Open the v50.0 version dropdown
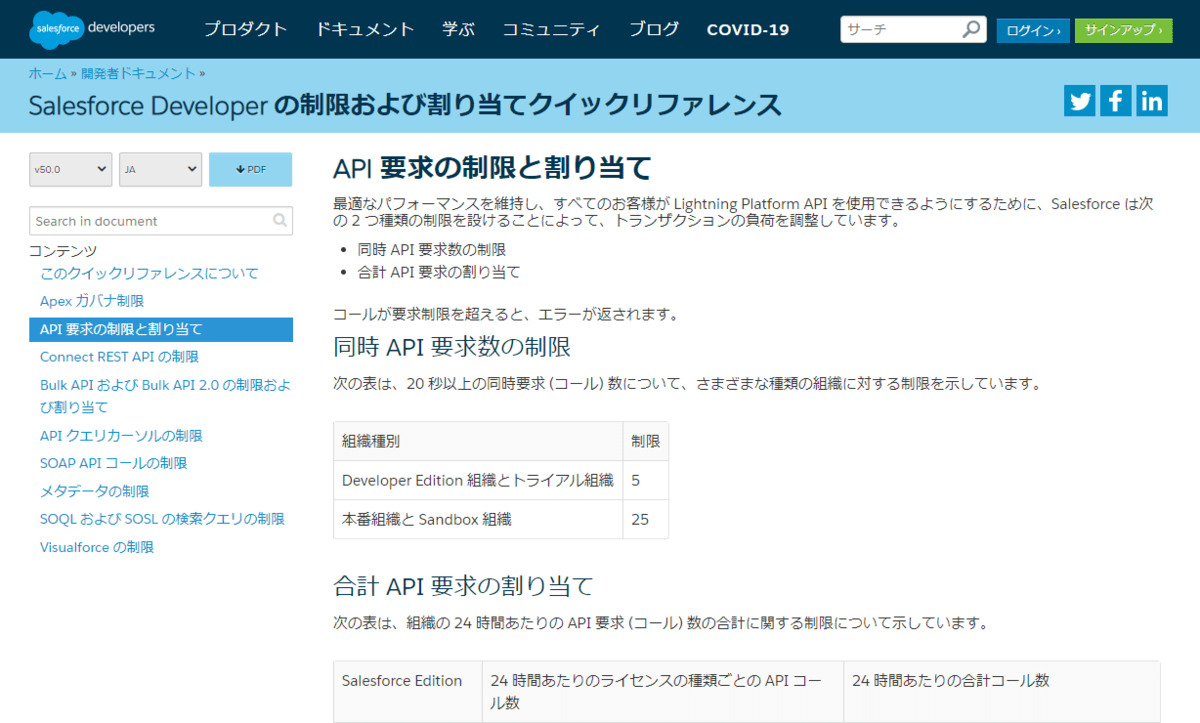The height and width of the screenshot is (723, 1200). point(70,169)
